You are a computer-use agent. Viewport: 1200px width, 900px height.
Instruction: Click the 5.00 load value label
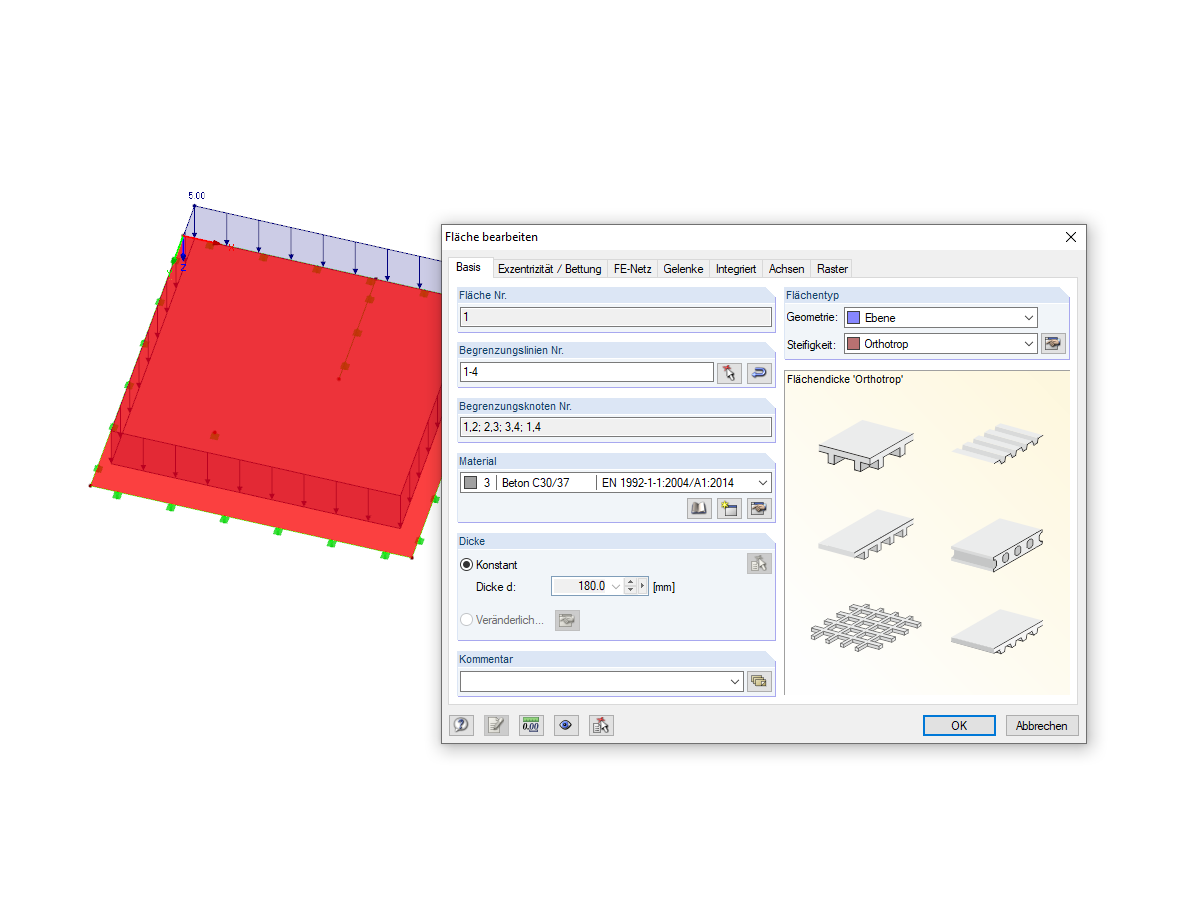point(197,195)
